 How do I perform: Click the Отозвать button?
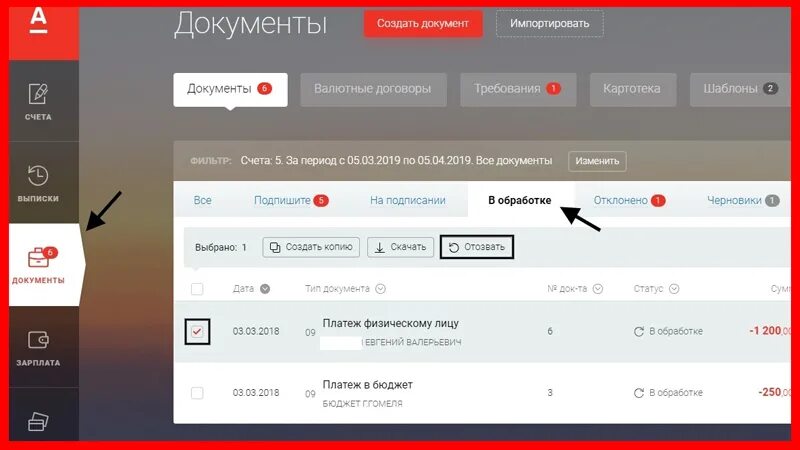pyautogui.click(x=477, y=247)
